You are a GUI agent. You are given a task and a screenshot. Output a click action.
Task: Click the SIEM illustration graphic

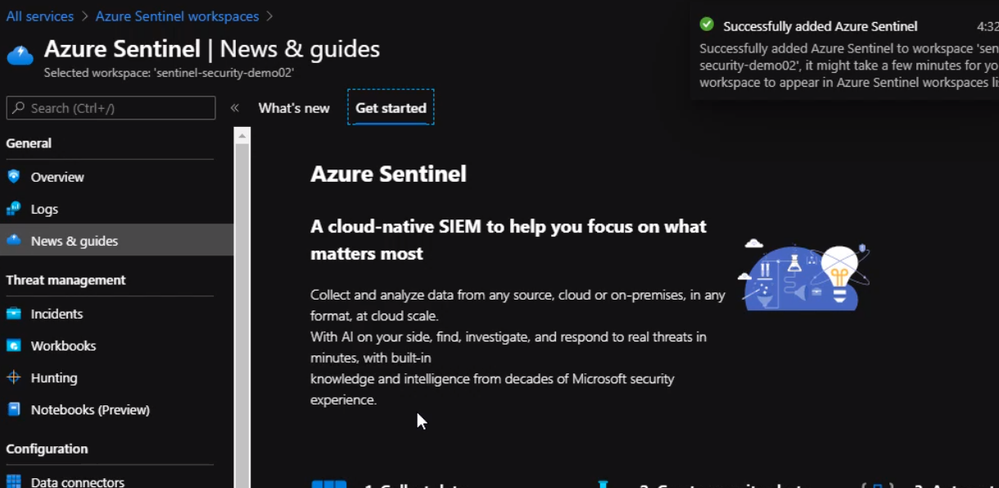(x=803, y=275)
